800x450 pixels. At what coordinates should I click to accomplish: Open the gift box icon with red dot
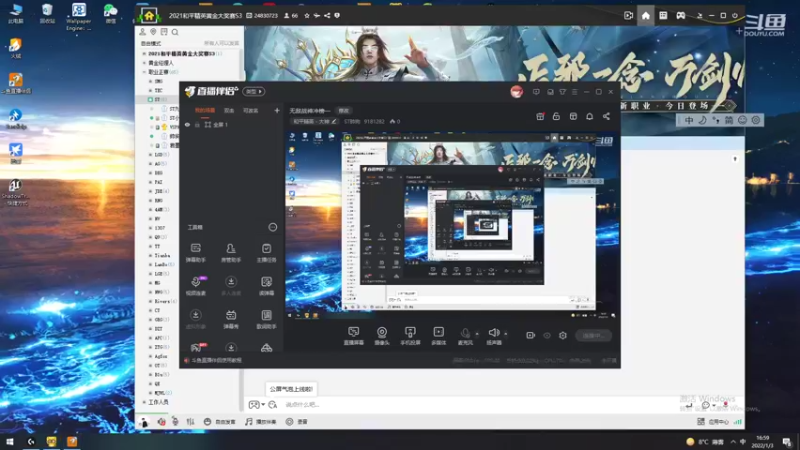click(x=540, y=116)
